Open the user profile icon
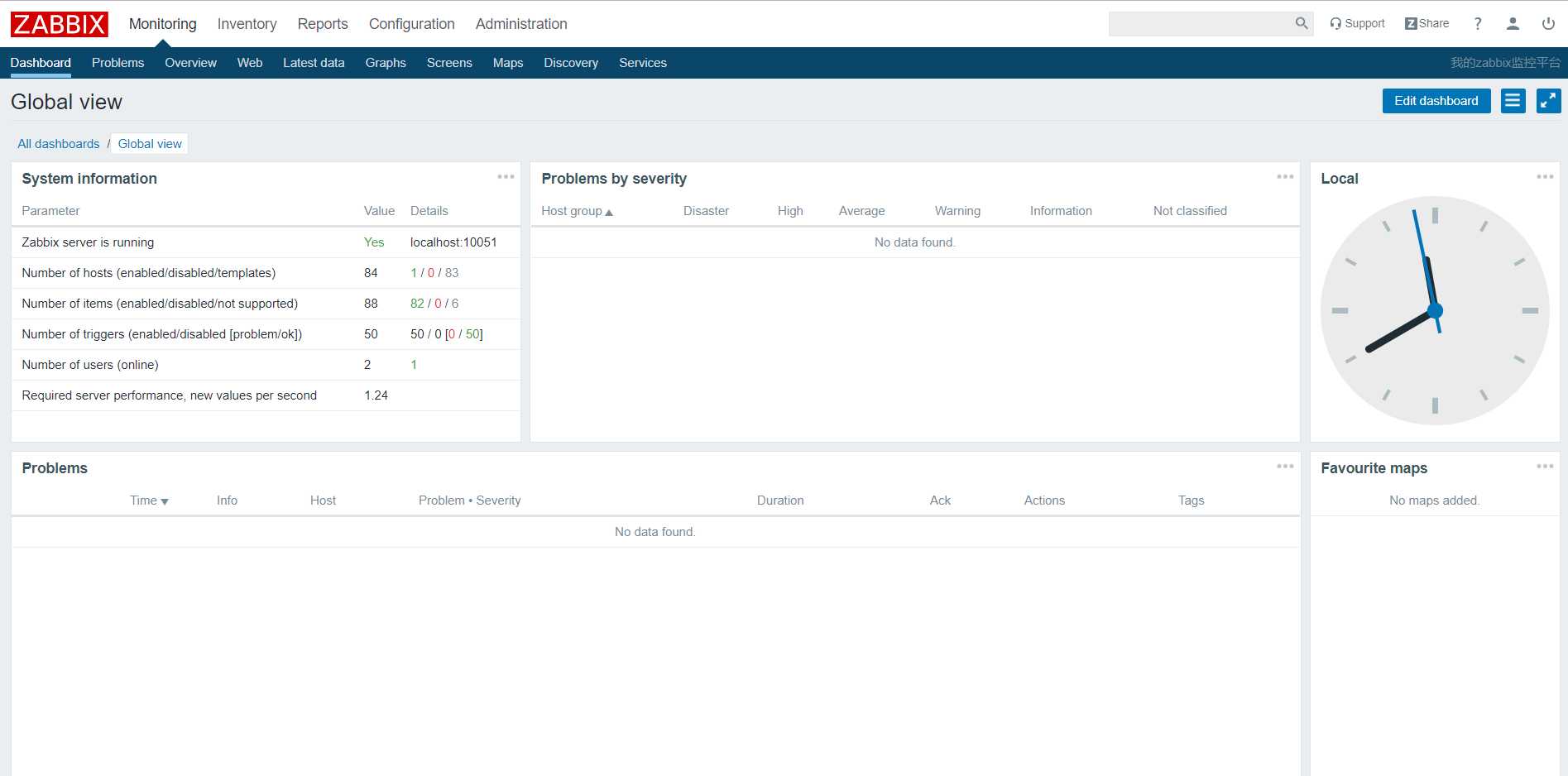Screen dimensions: 1568x776 1513,23
